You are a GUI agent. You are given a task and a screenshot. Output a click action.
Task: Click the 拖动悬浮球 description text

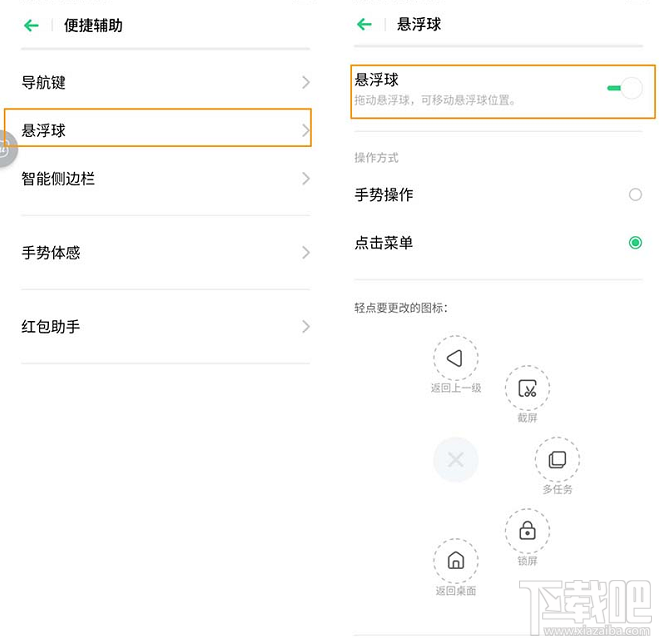[x=435, y=100]
